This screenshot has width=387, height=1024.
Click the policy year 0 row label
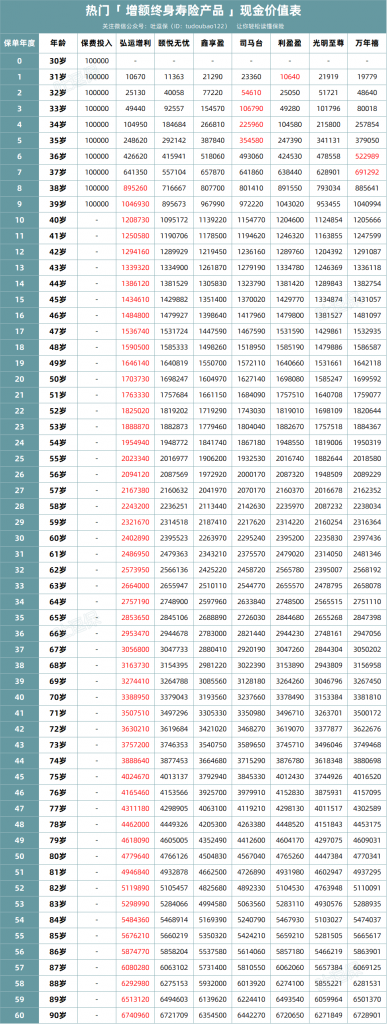[x=20, y=61]
